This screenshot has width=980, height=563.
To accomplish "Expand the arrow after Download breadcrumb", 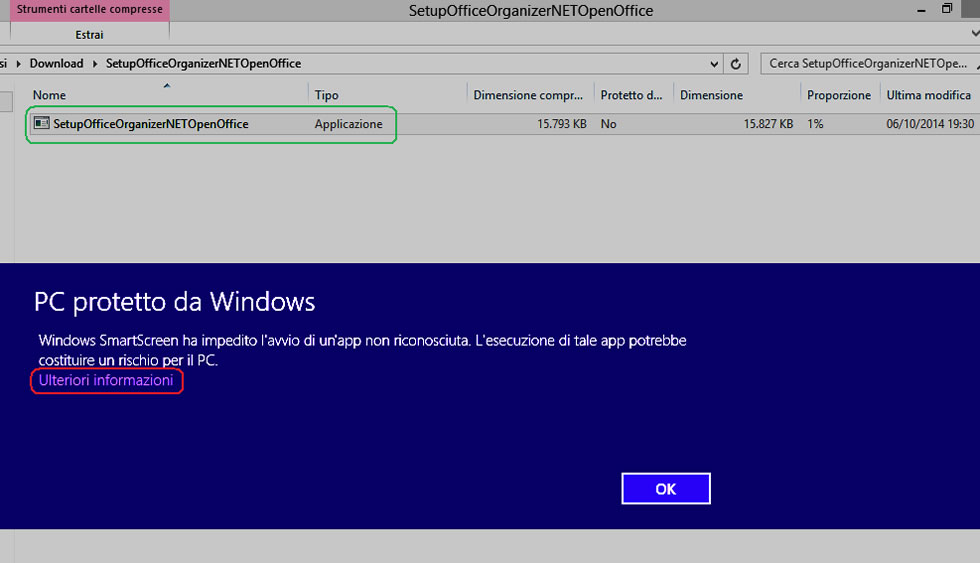I will [95, 64].
